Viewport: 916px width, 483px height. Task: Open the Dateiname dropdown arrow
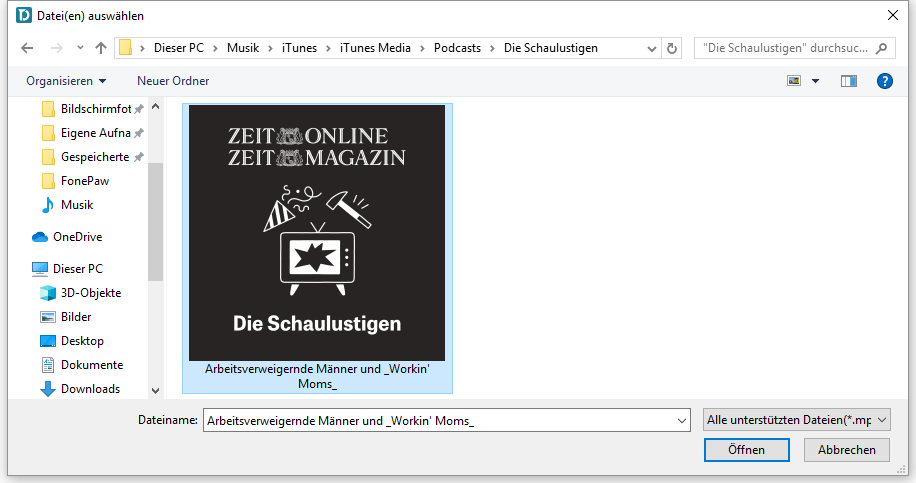point(681,421)
